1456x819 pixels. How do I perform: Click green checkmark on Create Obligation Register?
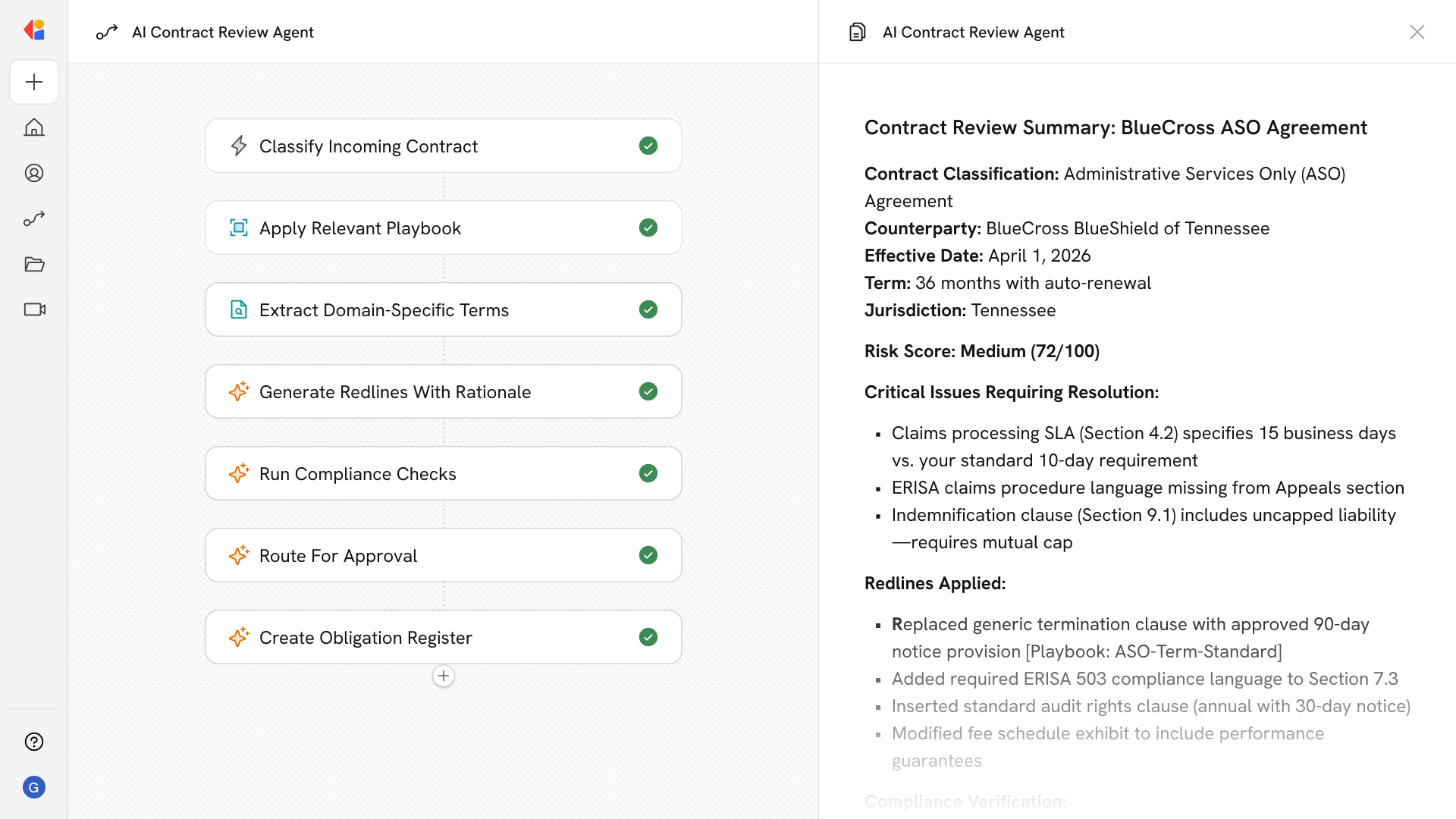648,637
